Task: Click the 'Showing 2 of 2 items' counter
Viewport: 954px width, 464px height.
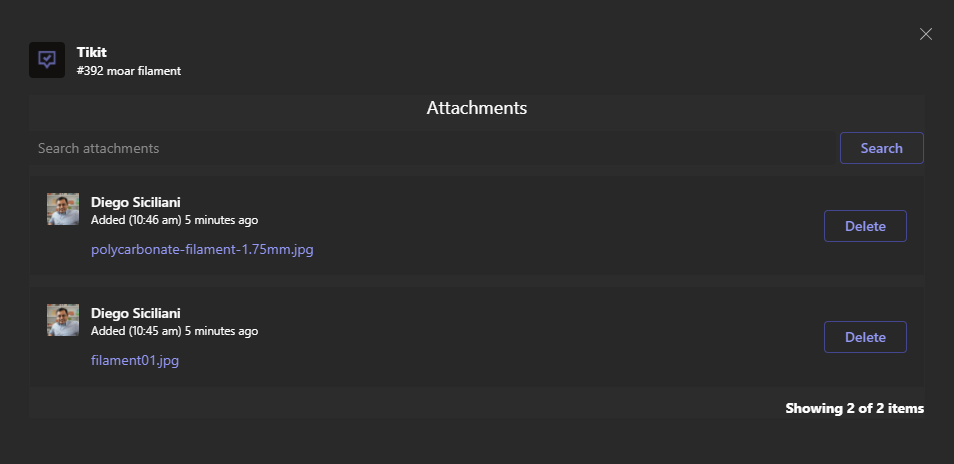Action: click(x=854, y=408)
